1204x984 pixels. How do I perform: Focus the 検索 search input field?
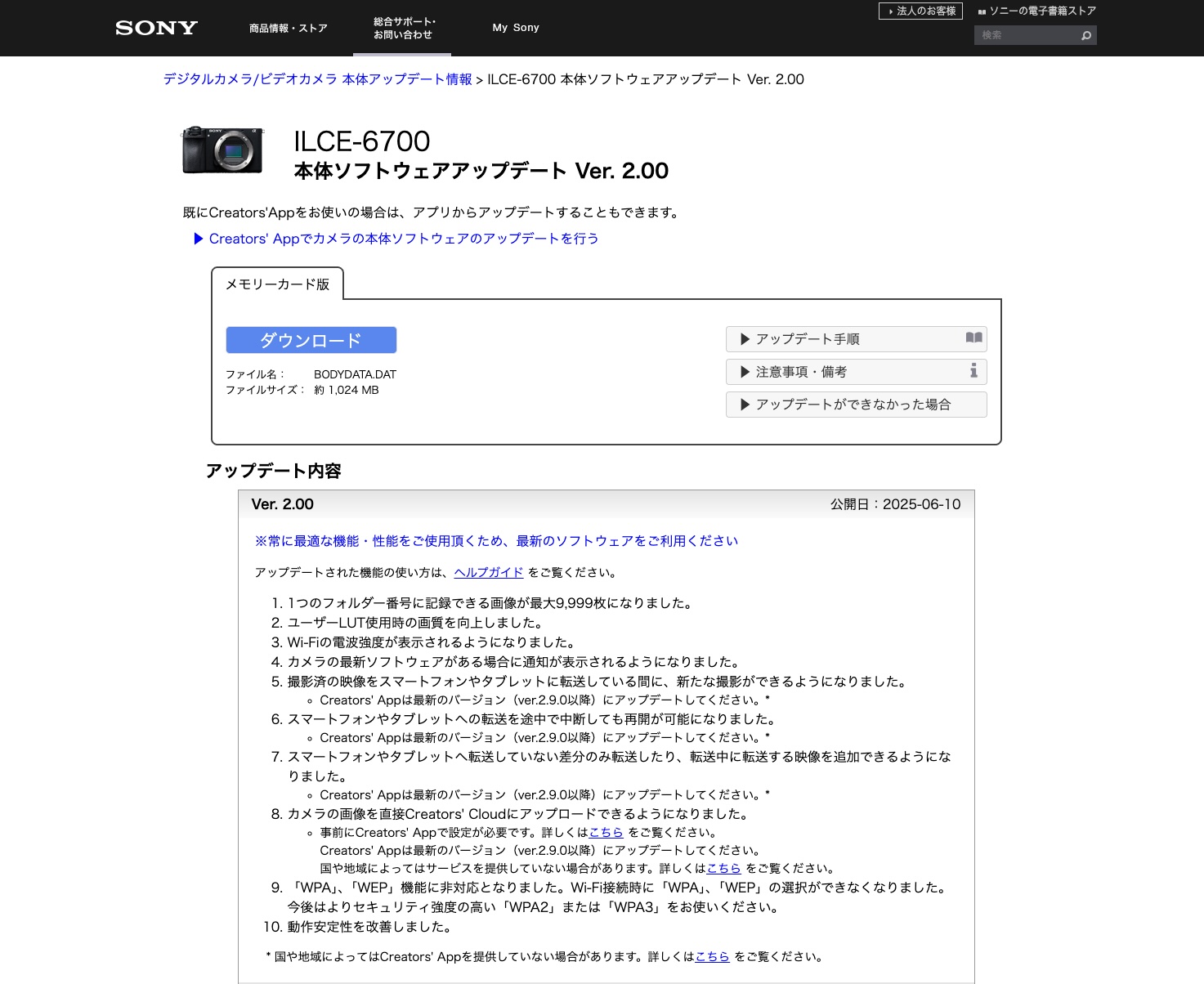[x=1027, y=35]
